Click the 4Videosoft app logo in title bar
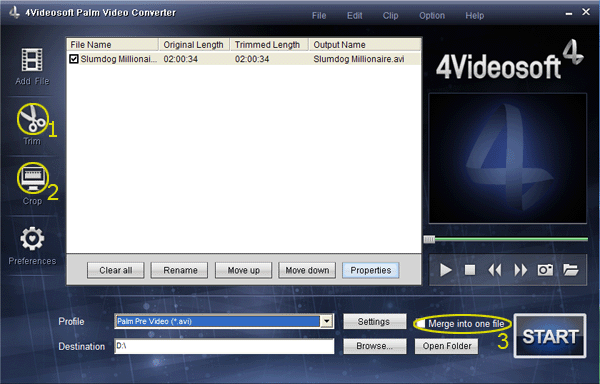600x384 pixels. pos(15,12)
